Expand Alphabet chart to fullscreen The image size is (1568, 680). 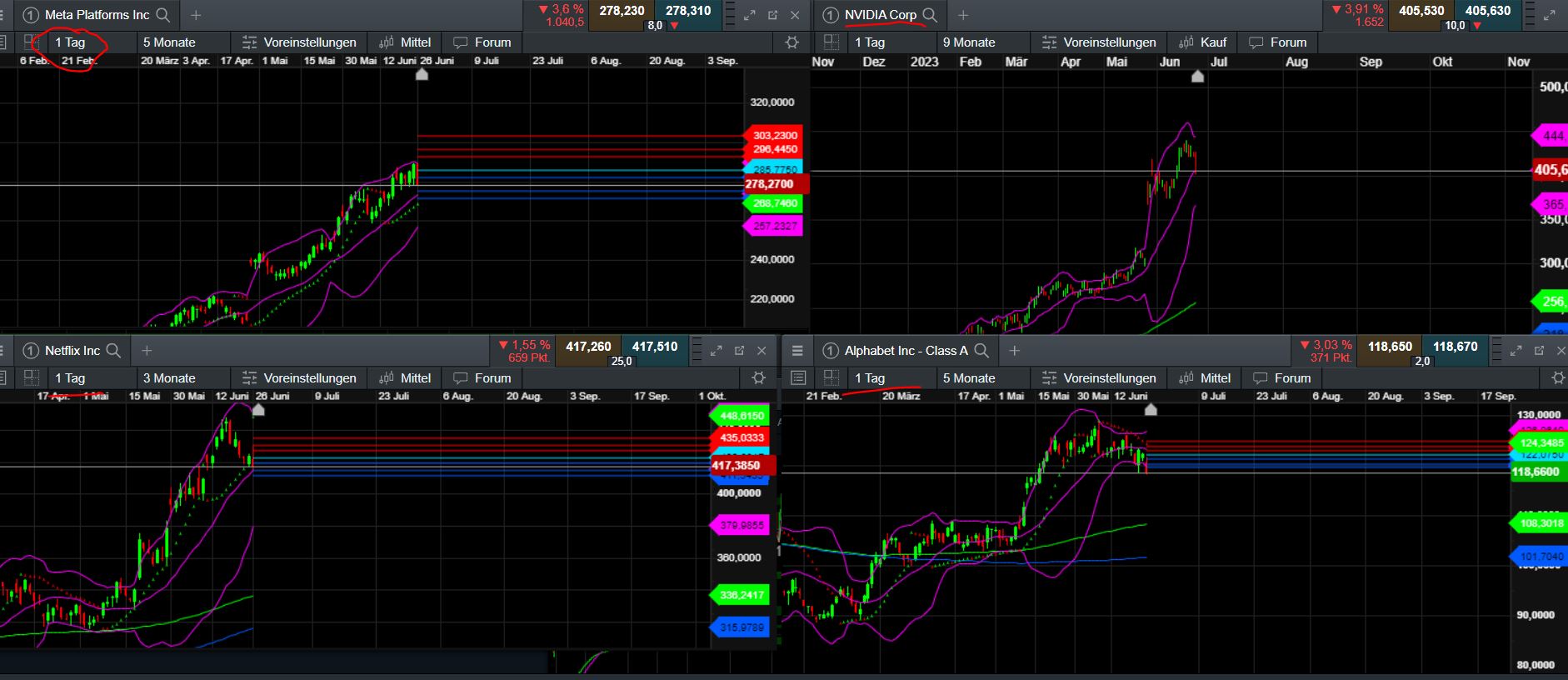1516,351
